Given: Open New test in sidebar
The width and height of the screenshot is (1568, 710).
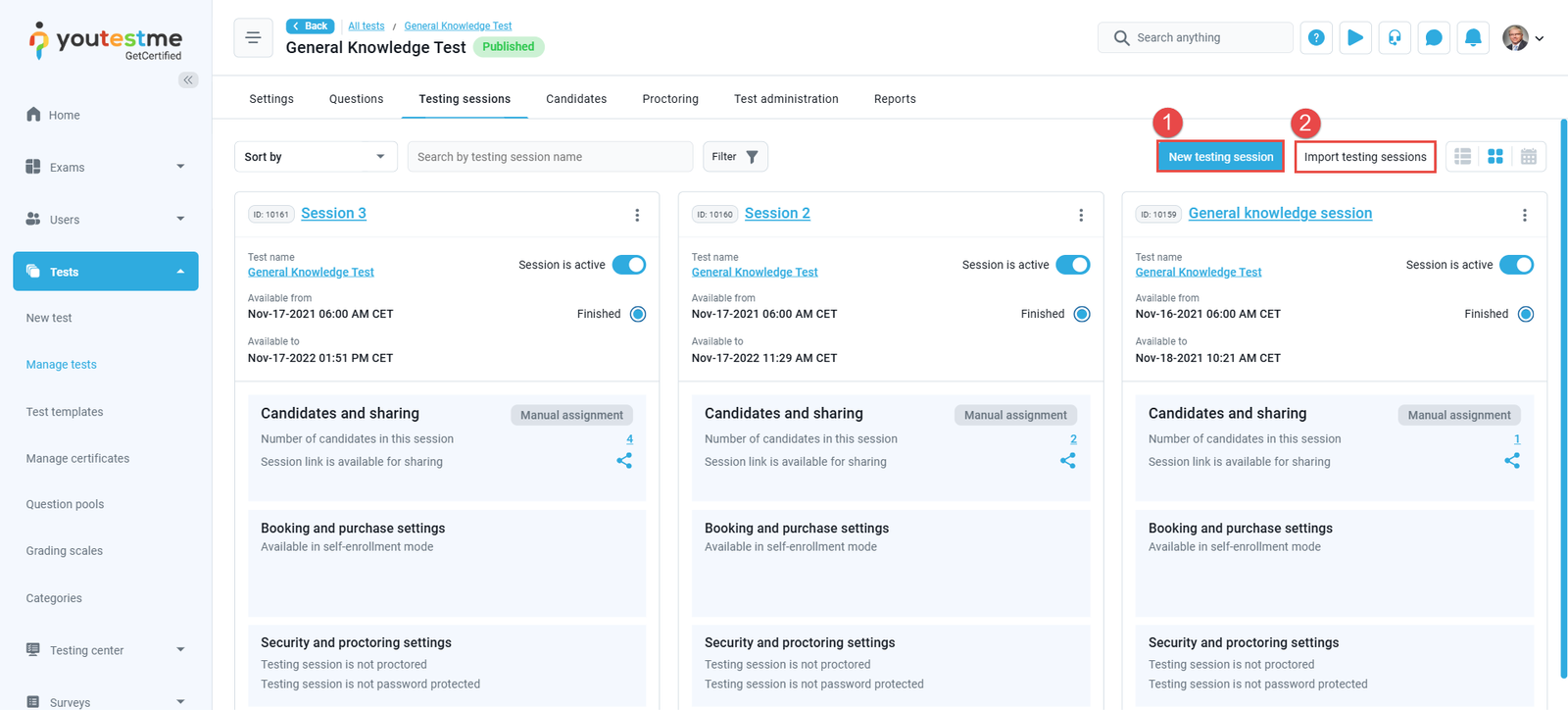Looking at the screenshot, I should 49,318.
